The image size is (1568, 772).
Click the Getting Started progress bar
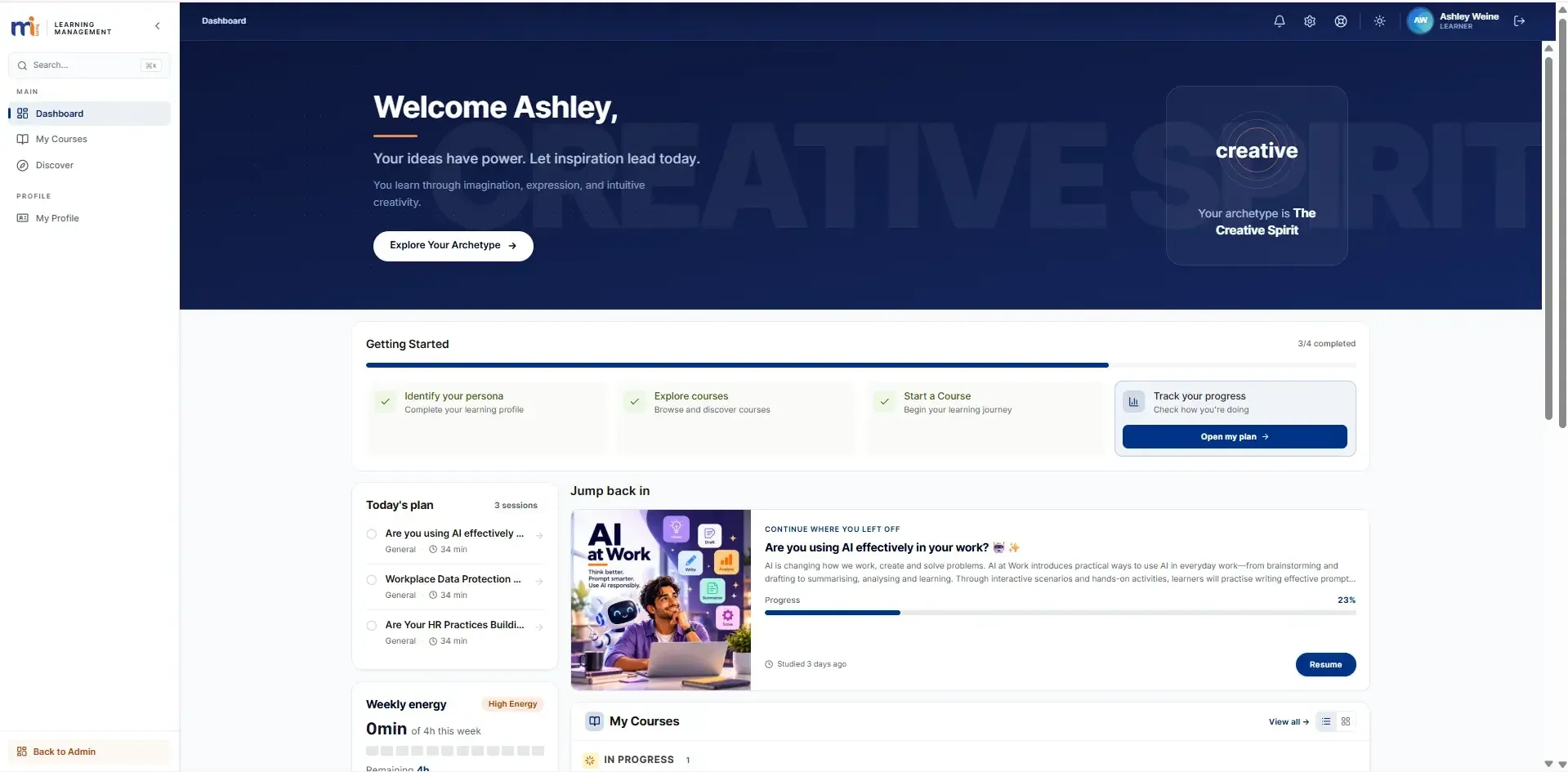(860, 365)
